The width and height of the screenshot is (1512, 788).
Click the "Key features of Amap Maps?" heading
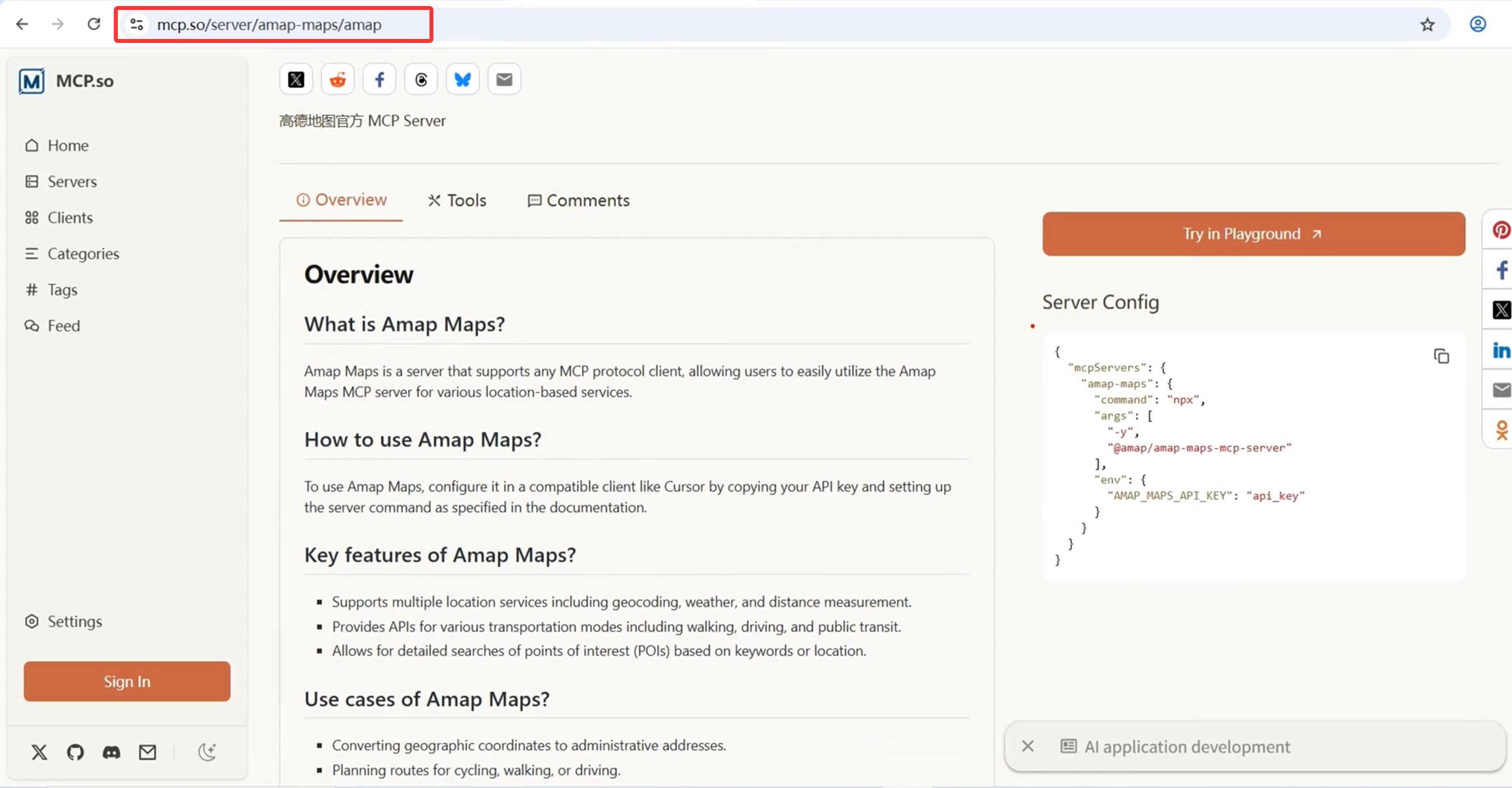click(440, 555)
